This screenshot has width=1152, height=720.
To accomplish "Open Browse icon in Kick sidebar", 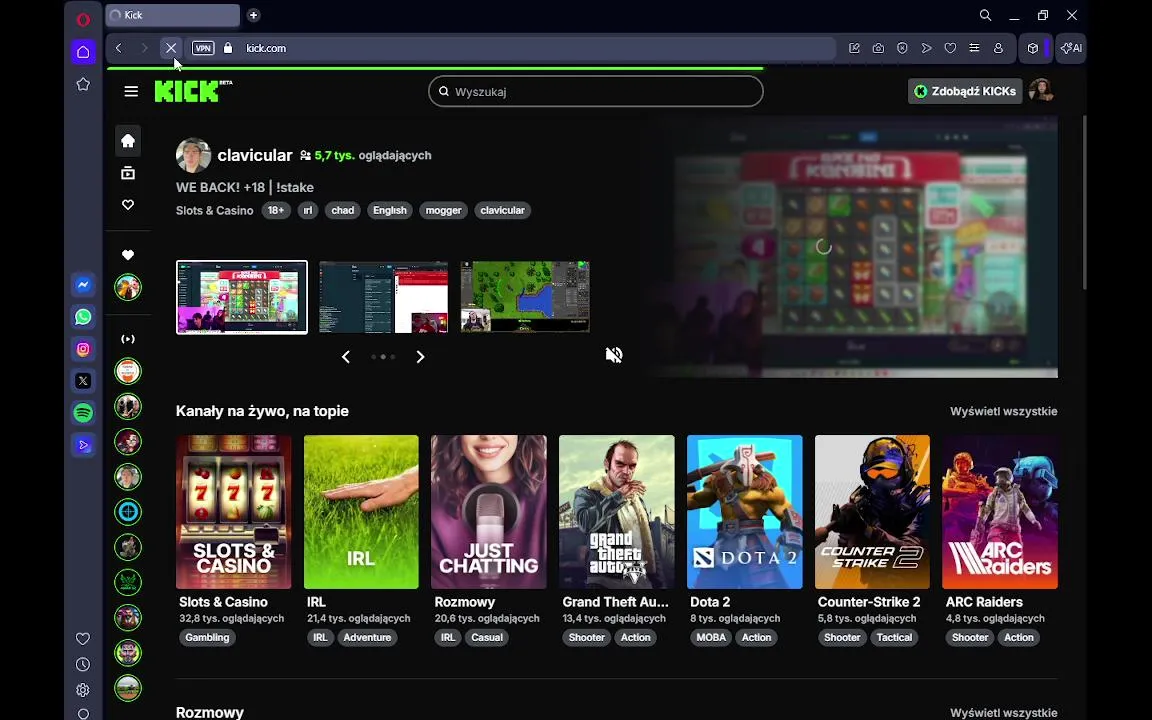I will coord(128,173).
